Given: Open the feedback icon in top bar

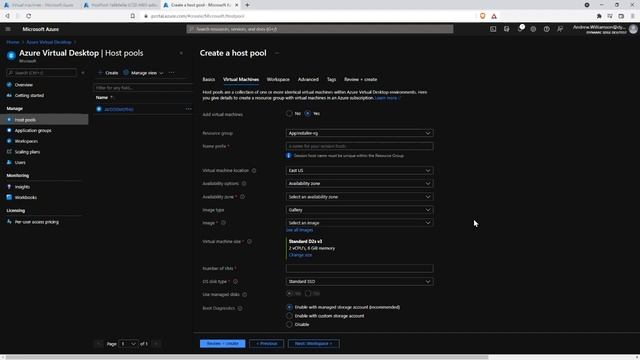Looking at the screenshot, I should pyautogui.click(x=560, y=29).
